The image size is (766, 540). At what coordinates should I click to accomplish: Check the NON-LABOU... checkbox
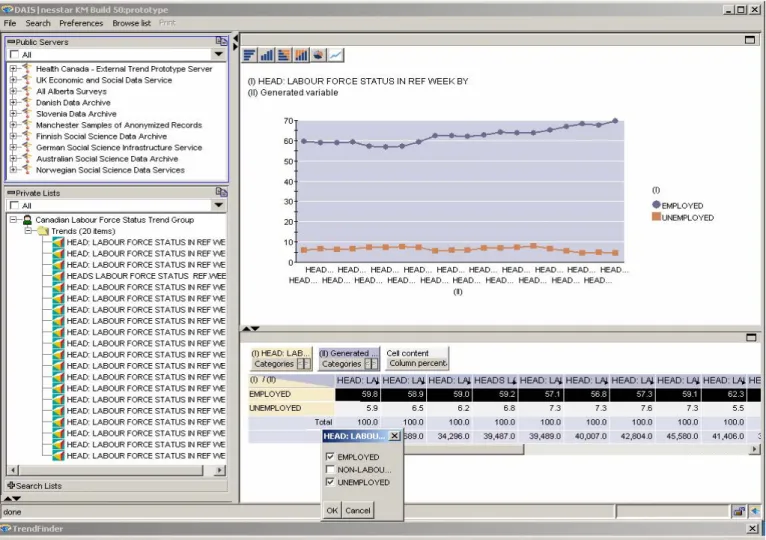pos(330,469)
